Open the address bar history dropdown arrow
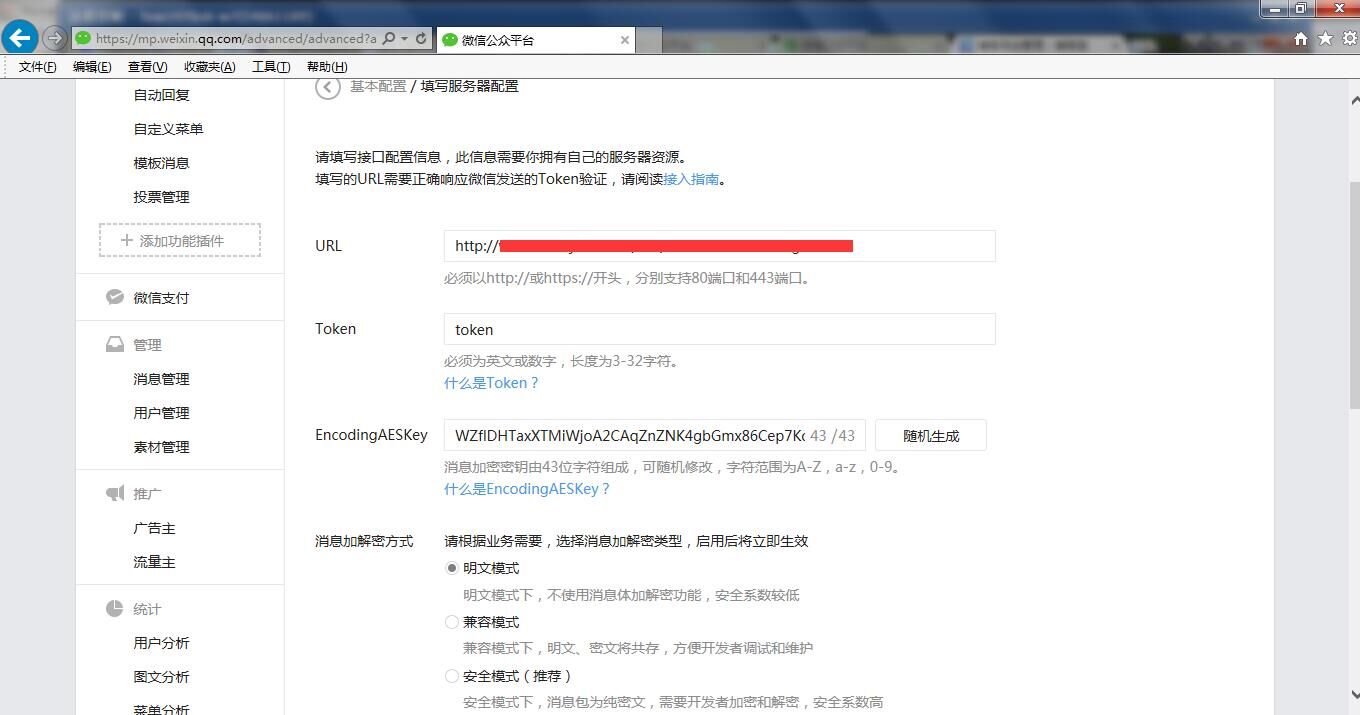The image size is (1360, 715). pyautogui.click(x=404, y=39)
